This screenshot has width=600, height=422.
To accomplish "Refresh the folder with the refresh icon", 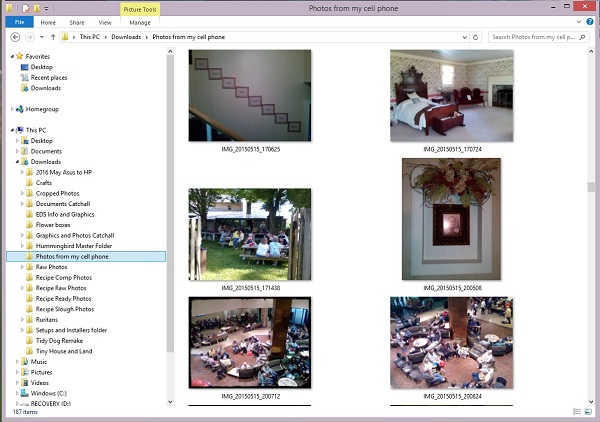I will point(476,37).
